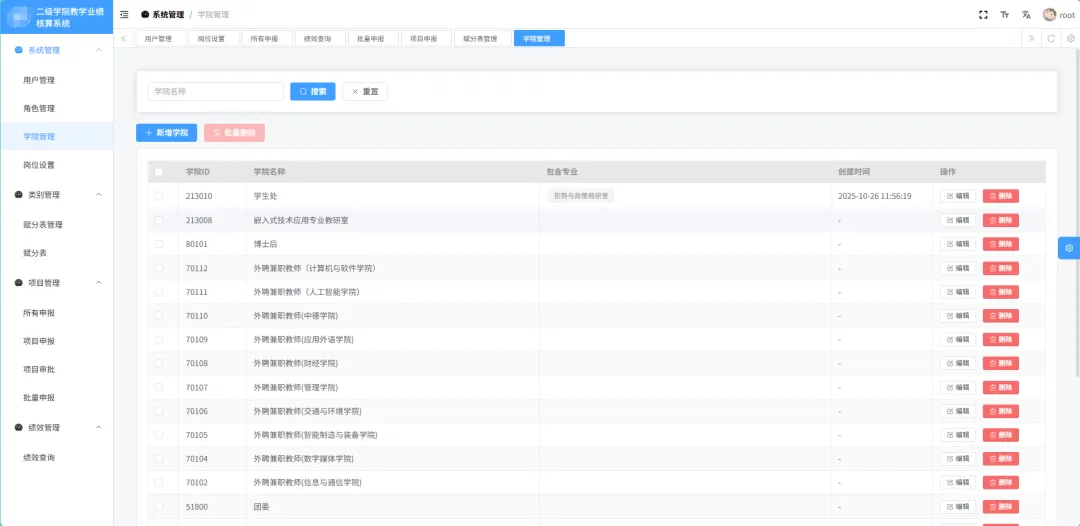Viewport: 1080px width, 526px height.
Task: Check the box for row 70108
Action: tap(159, 363)
